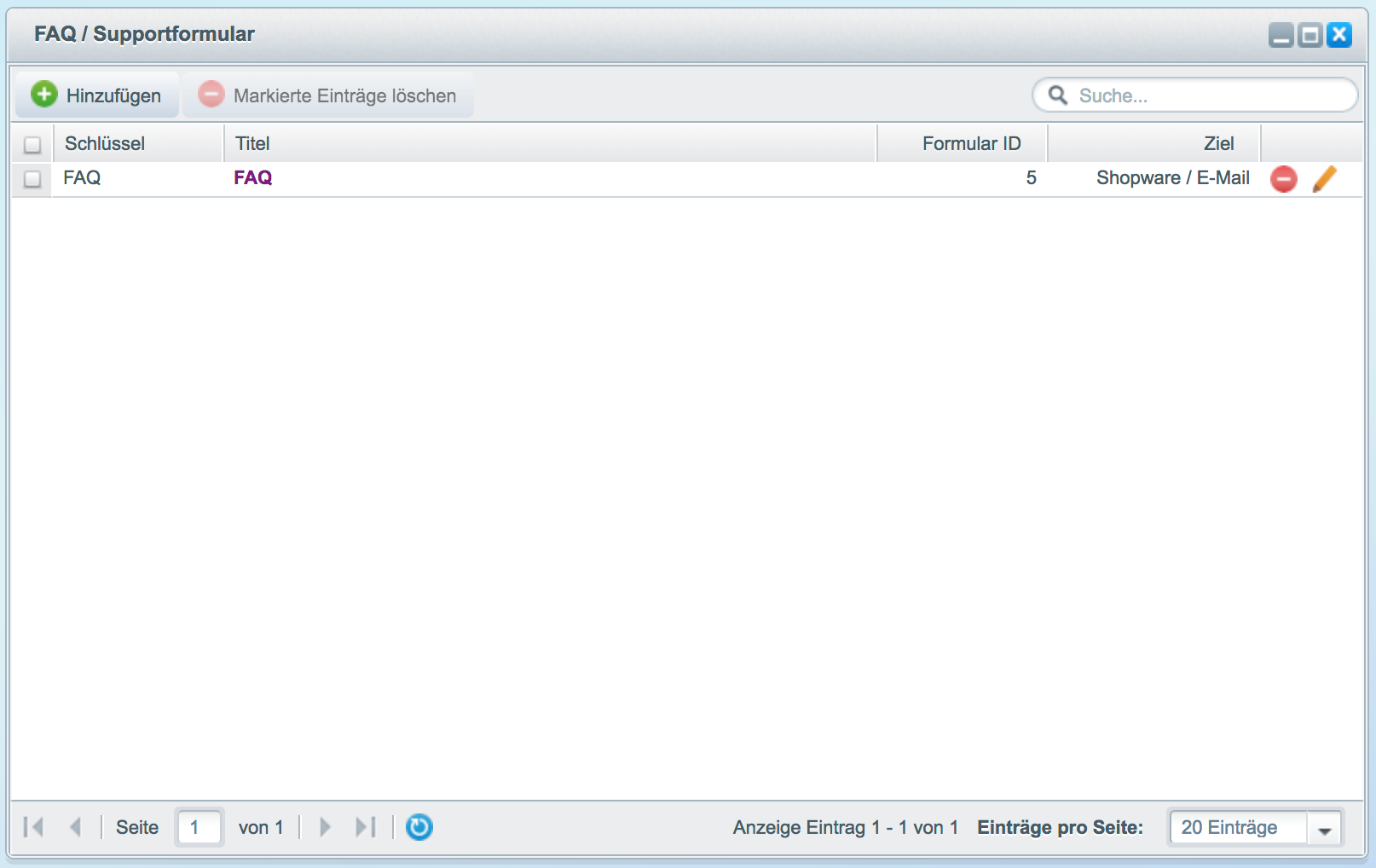Go to the previous page
1376x868 pixels.
click(75, 826)
